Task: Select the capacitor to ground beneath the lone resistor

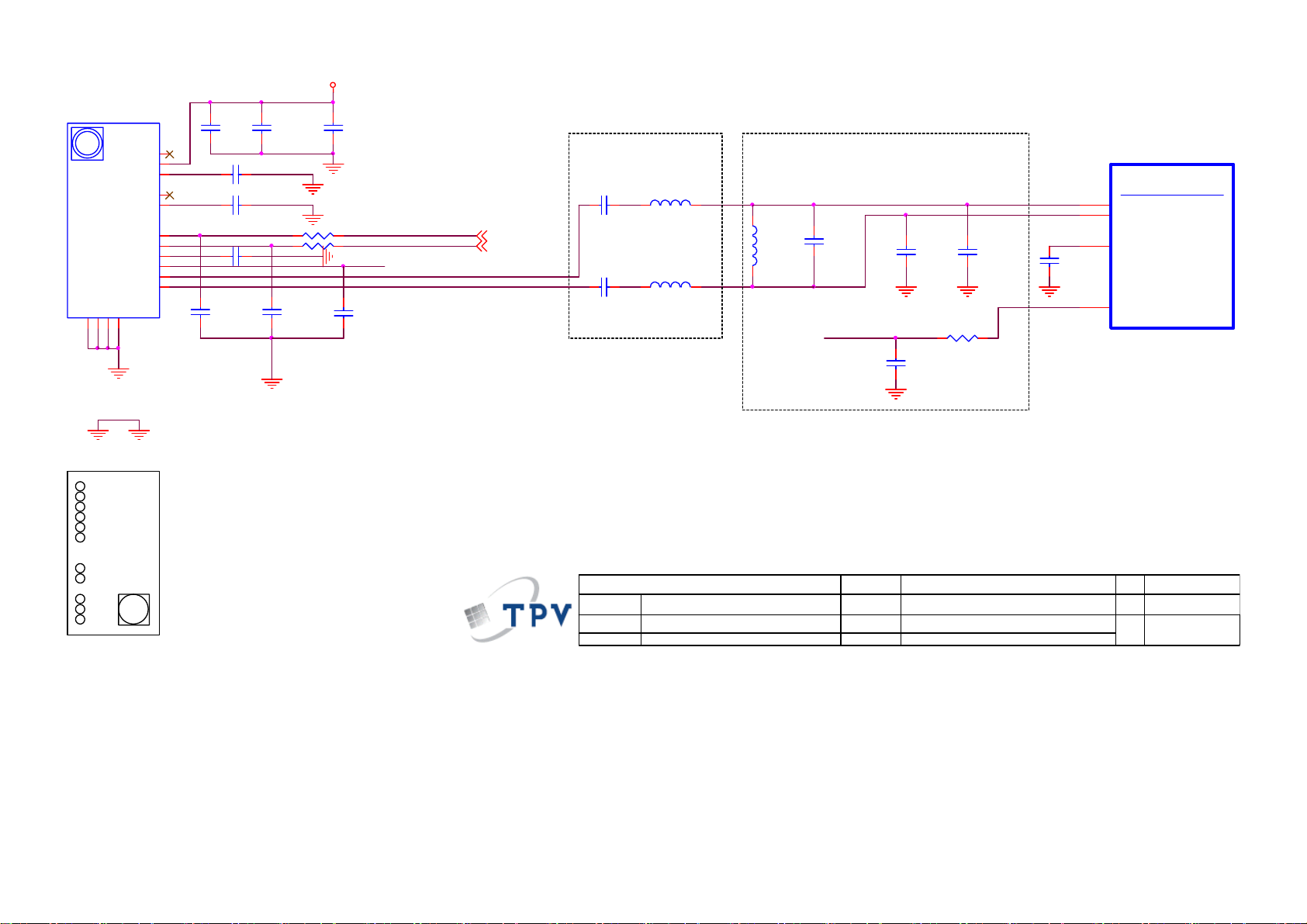Action: click(x=896, y=362)
